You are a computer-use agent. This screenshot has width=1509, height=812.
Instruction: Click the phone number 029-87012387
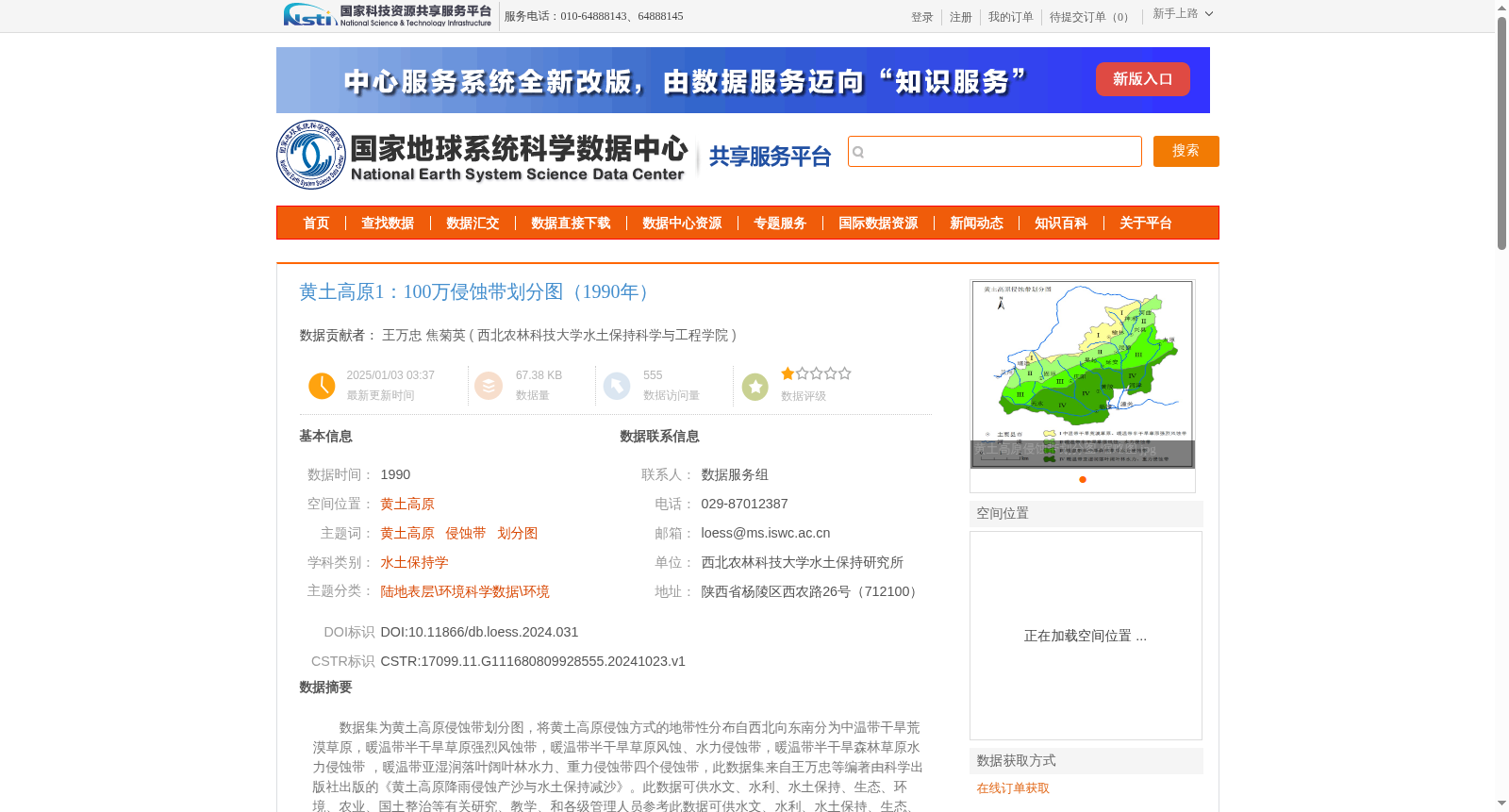coord(744,505)
